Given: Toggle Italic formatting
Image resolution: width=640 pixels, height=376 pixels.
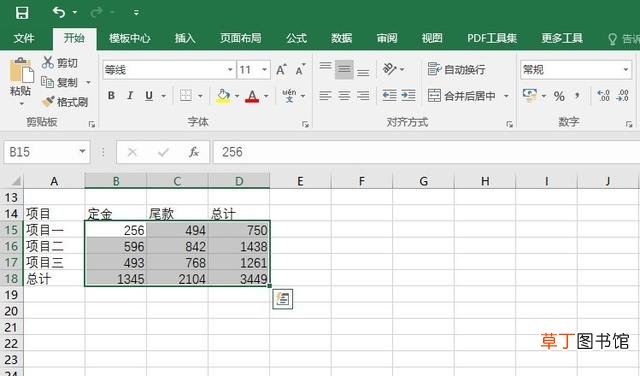Looking at the screenshot, I should click(130, 96).
